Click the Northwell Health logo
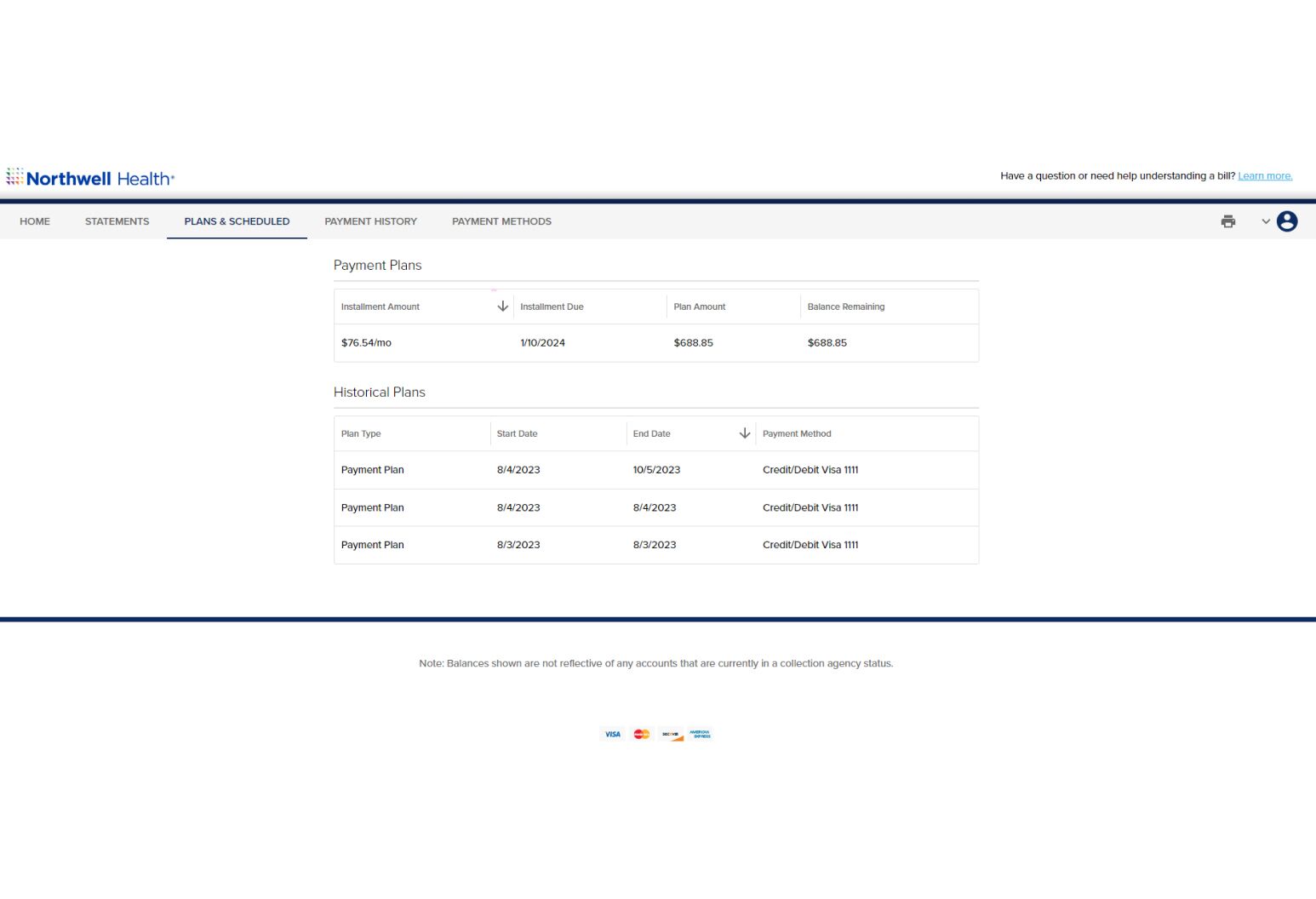The image size is (1316, 899). coord(90,178)
